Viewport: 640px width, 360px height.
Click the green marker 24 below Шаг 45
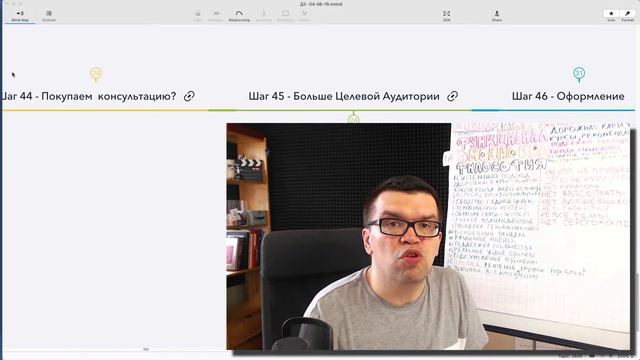click(353, 119)
